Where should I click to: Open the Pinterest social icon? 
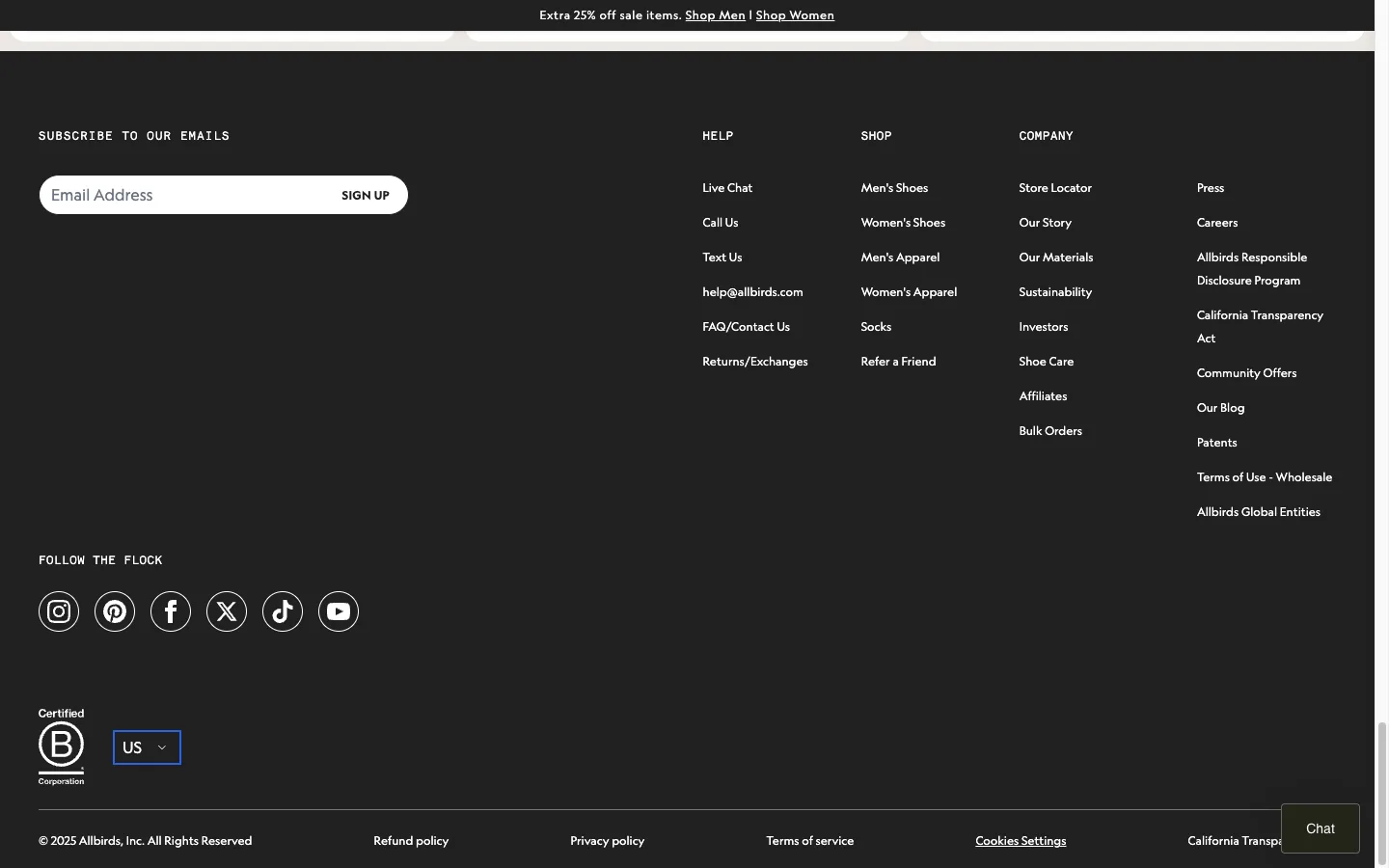point(115,611)
